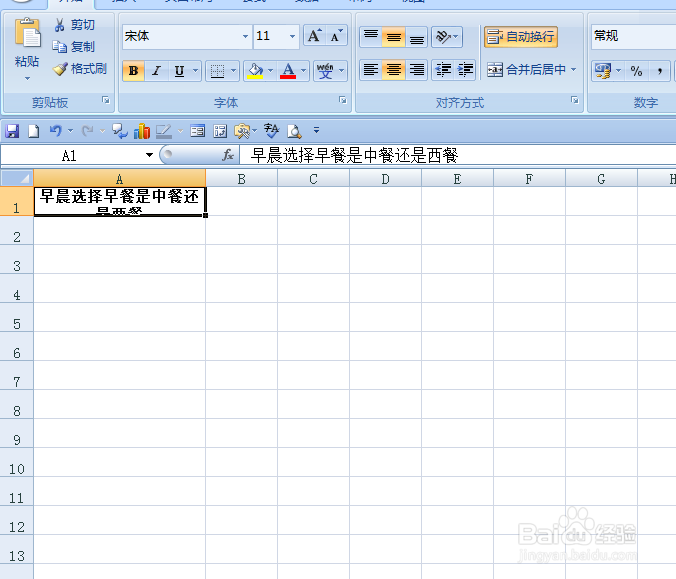This screenshot has height=579, width=676.
Task: Toggle bold formatting
Action: 133,70
